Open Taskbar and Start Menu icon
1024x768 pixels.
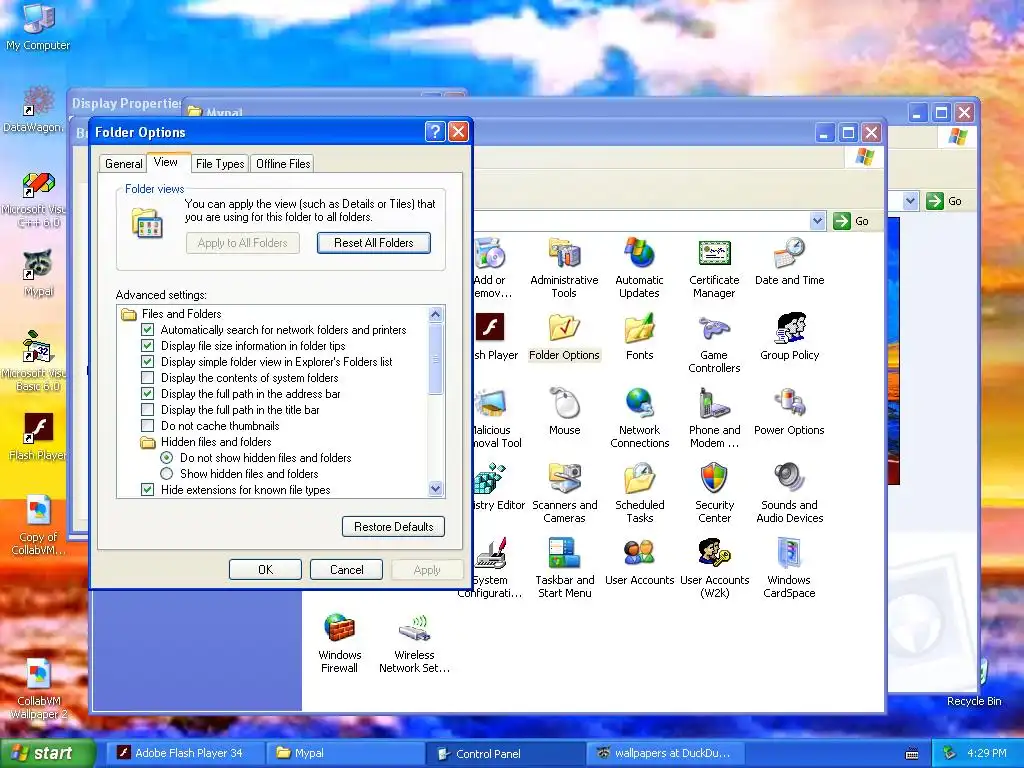[564, 568]
